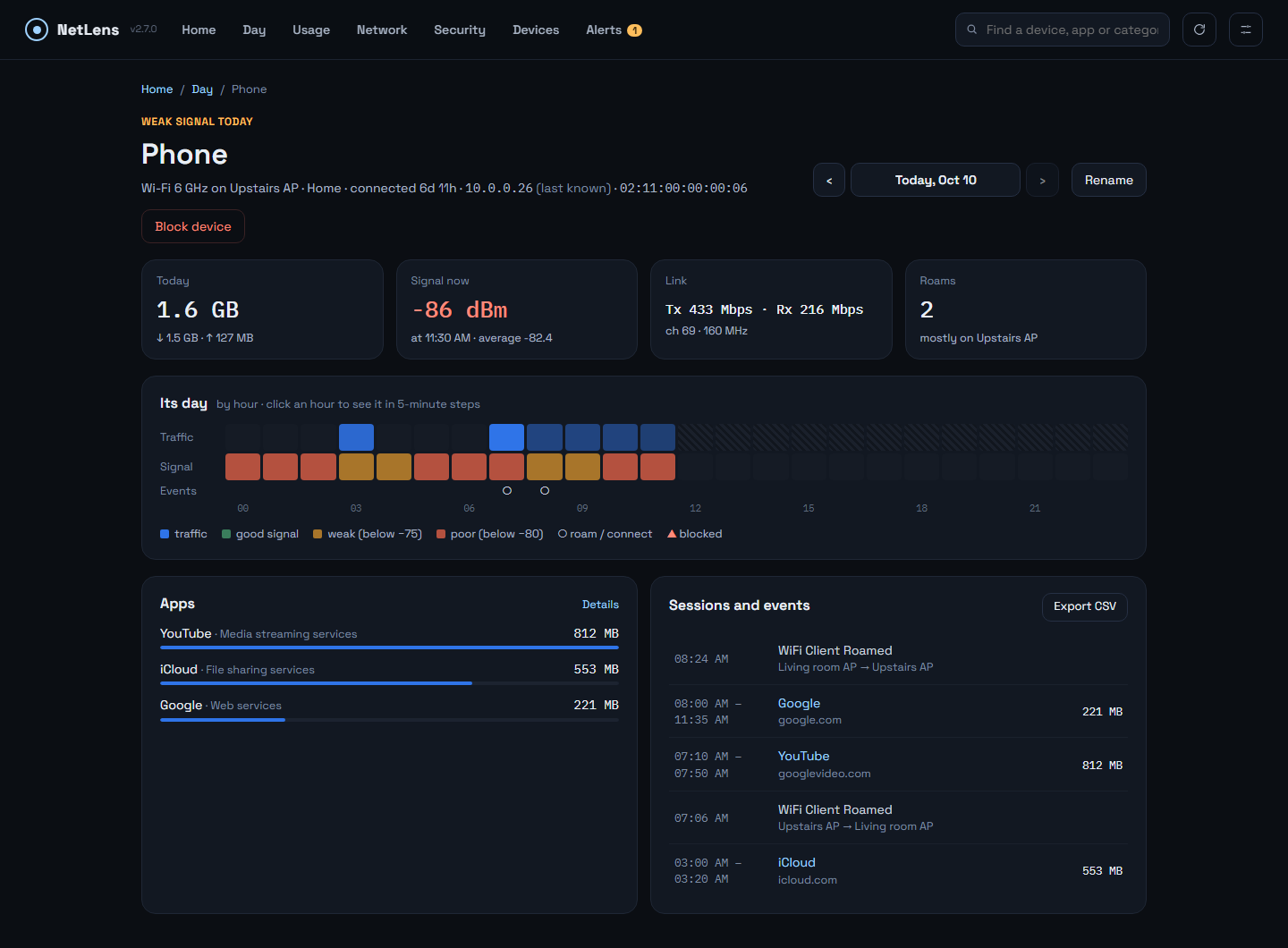
Task: Open Home in the top navigation bar
Action: pyautogui.click(x=199, y=30)
